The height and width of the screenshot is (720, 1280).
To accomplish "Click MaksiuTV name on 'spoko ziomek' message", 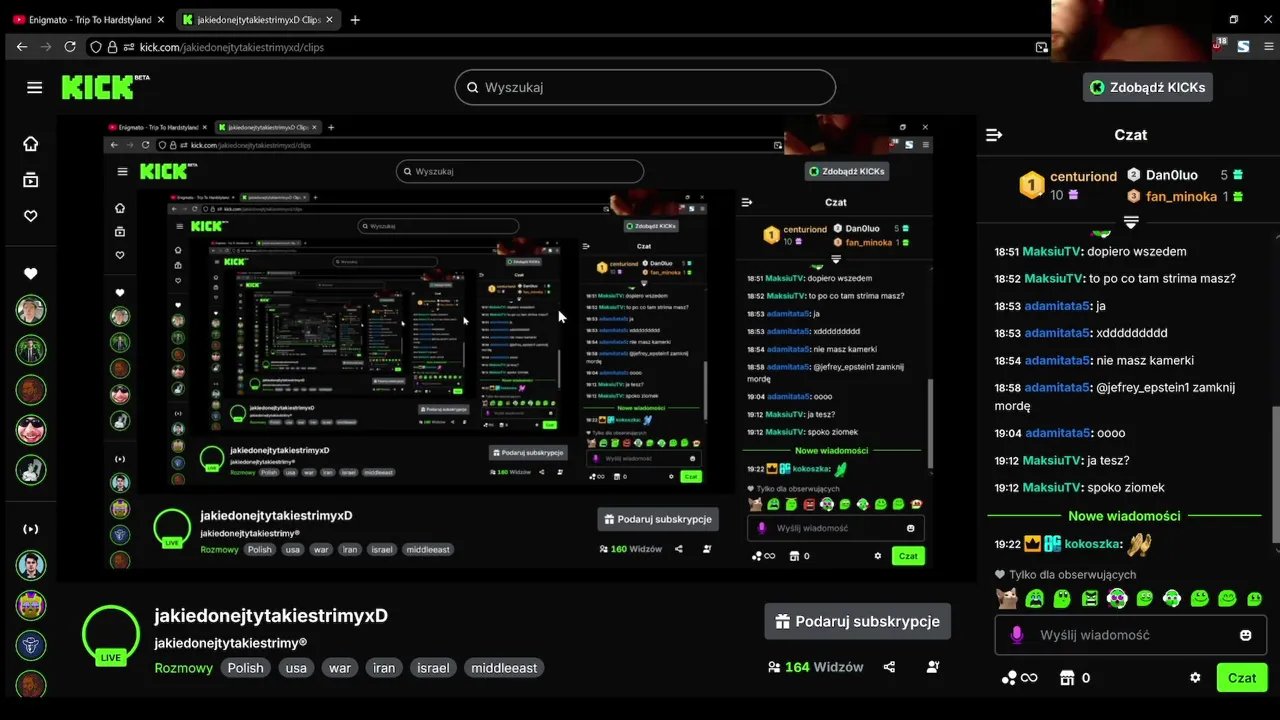I will 1052,488.
